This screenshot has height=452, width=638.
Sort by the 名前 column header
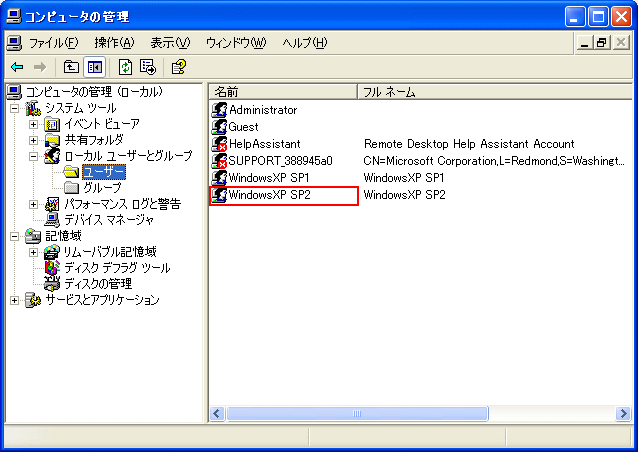(x=283, y=92)
